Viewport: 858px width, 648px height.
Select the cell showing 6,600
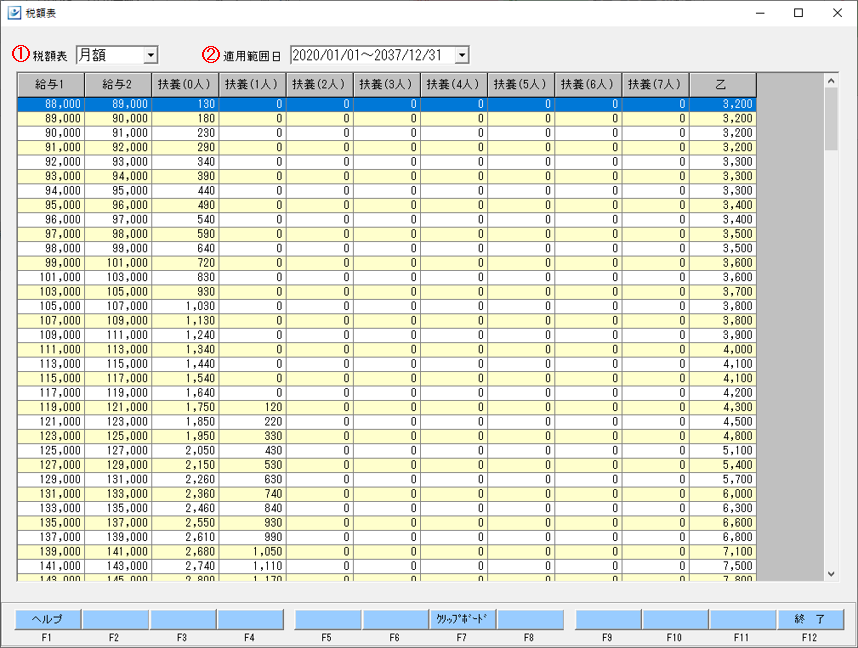pos(723,523)
